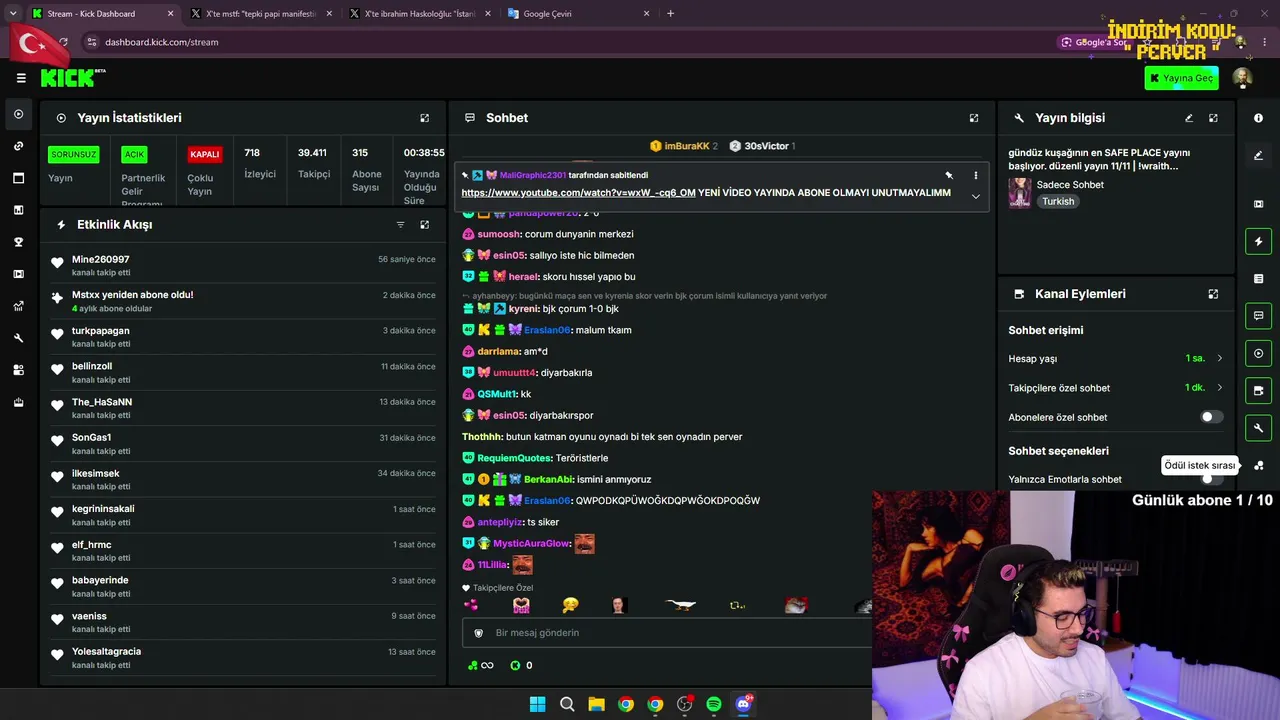Switch to the Google Çeviri tab

(x=578, y=14)
